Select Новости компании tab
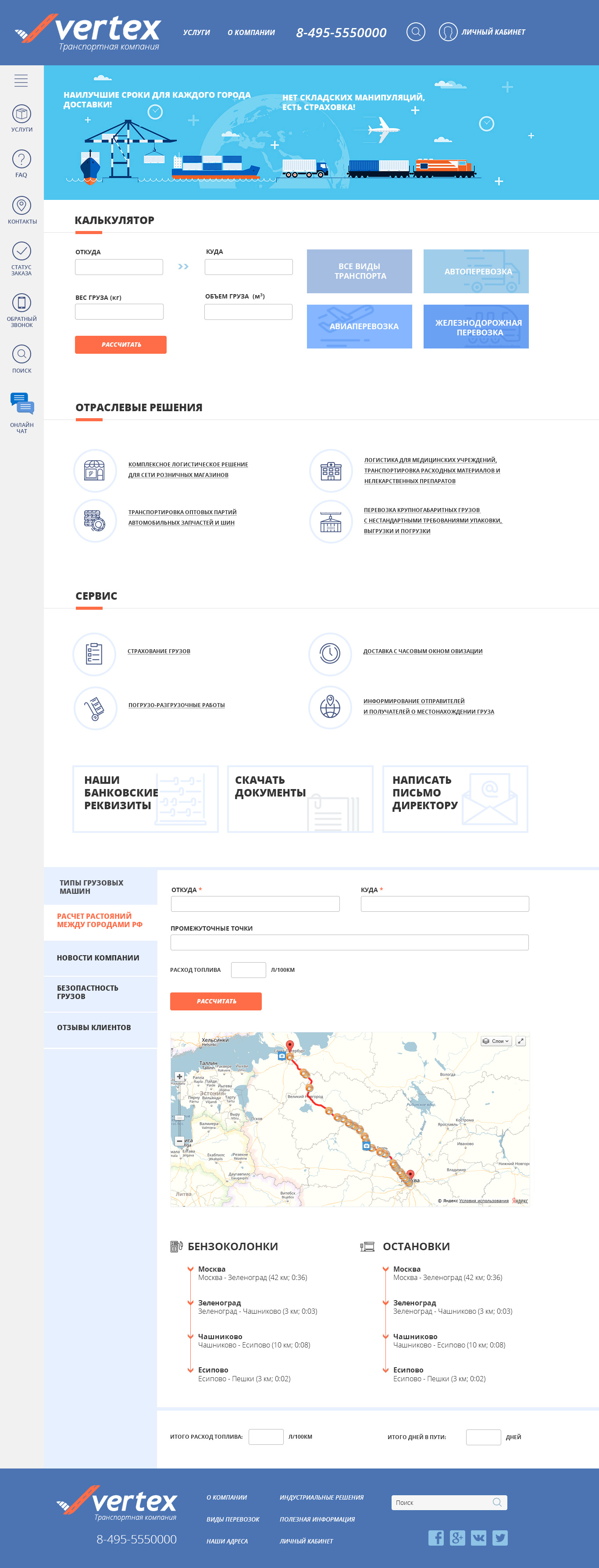This screenshot has width=599, height=1568. coord(100,958)
